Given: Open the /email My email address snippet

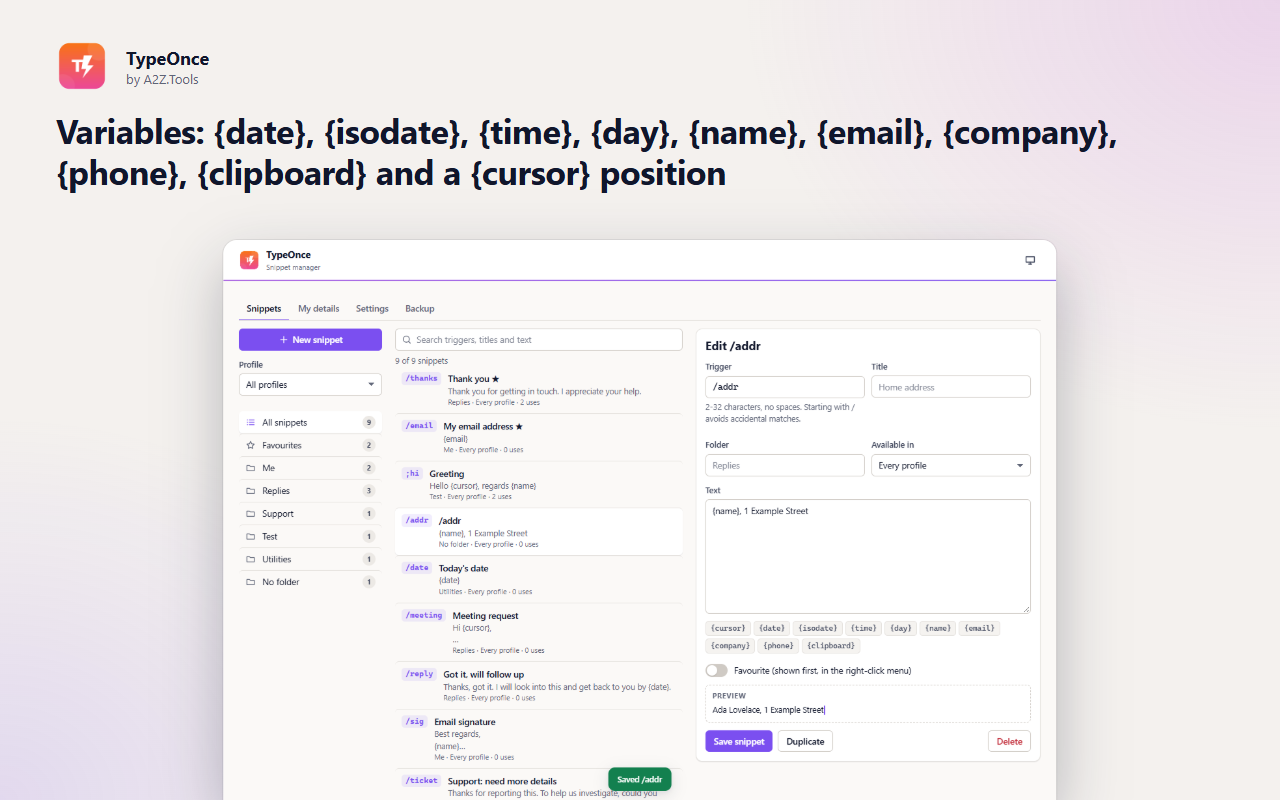Looking at the screenshot, I should click(539, 437).
